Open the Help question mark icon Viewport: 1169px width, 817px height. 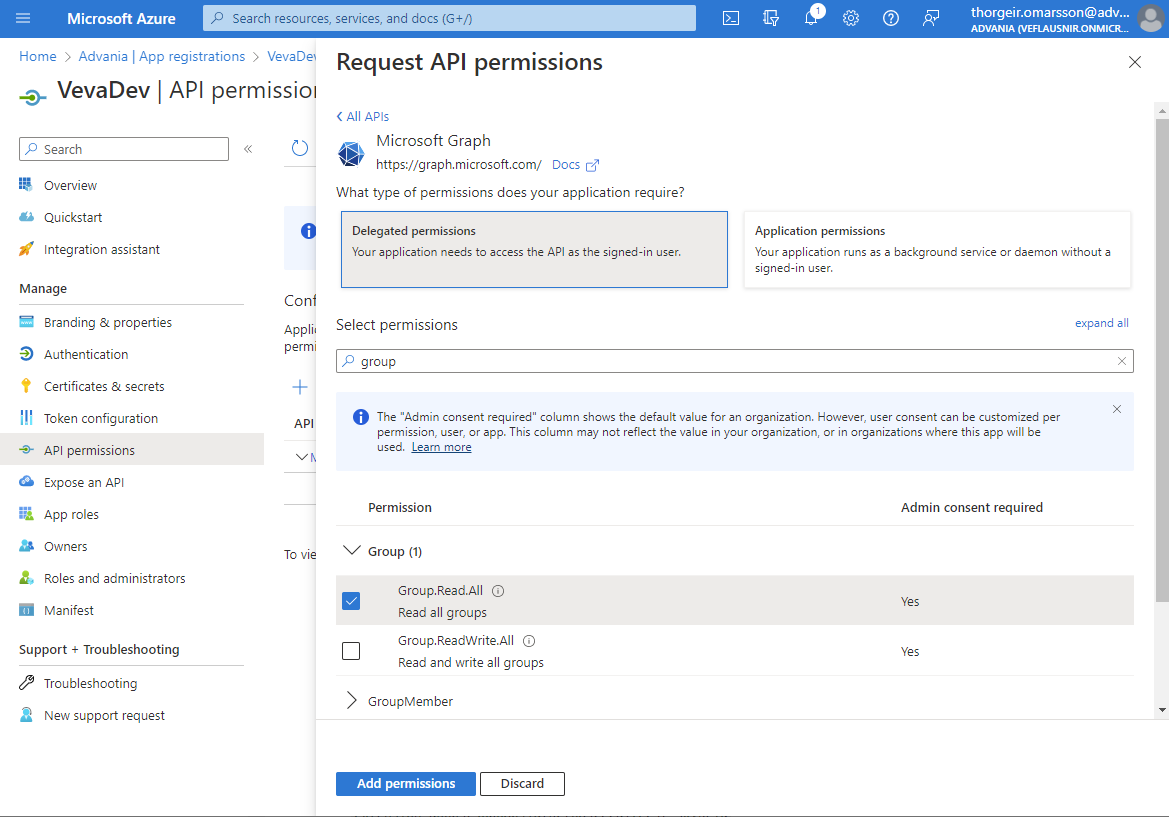891,18
